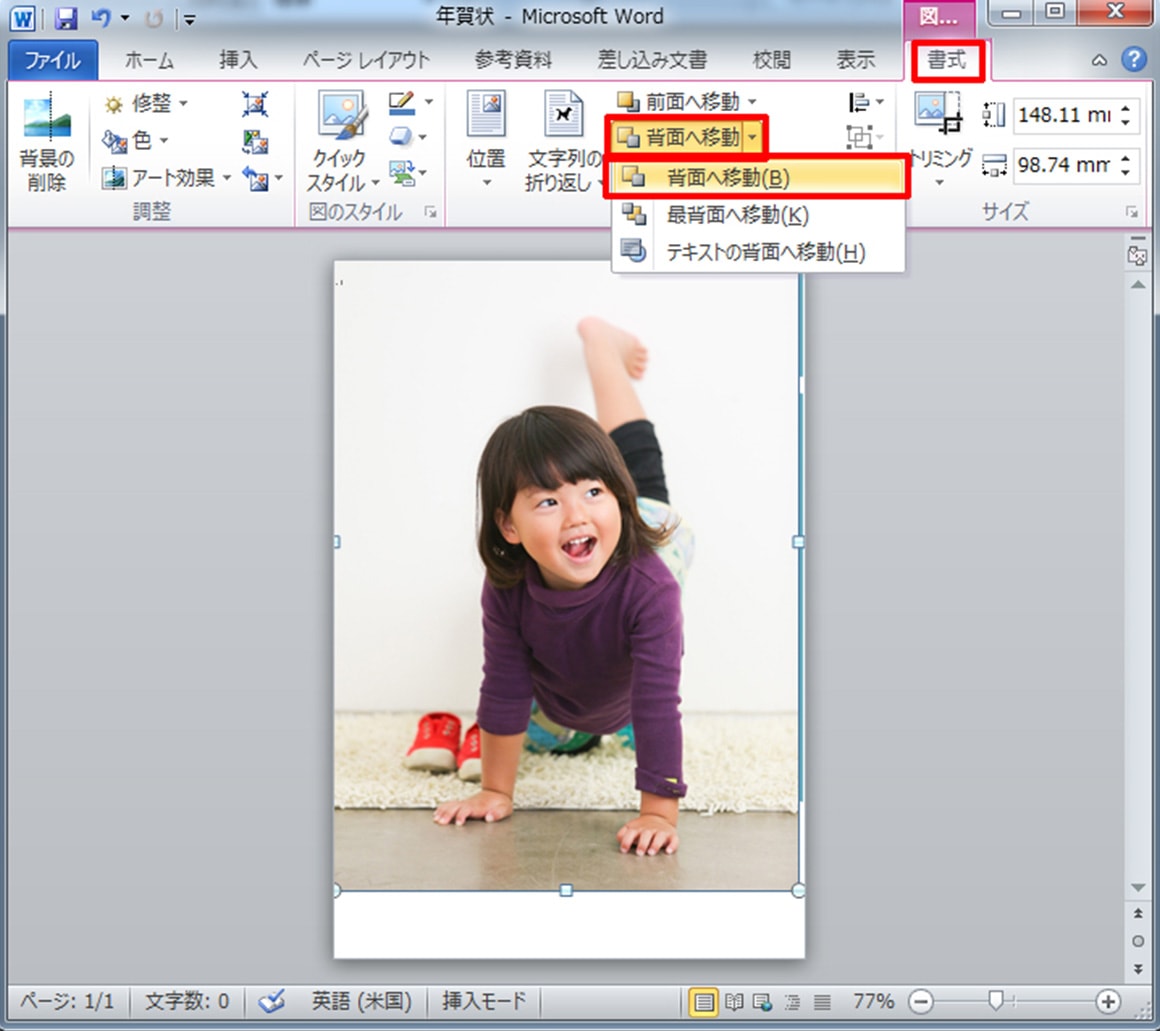Open the 色 color dropdown

pos(135,140)
